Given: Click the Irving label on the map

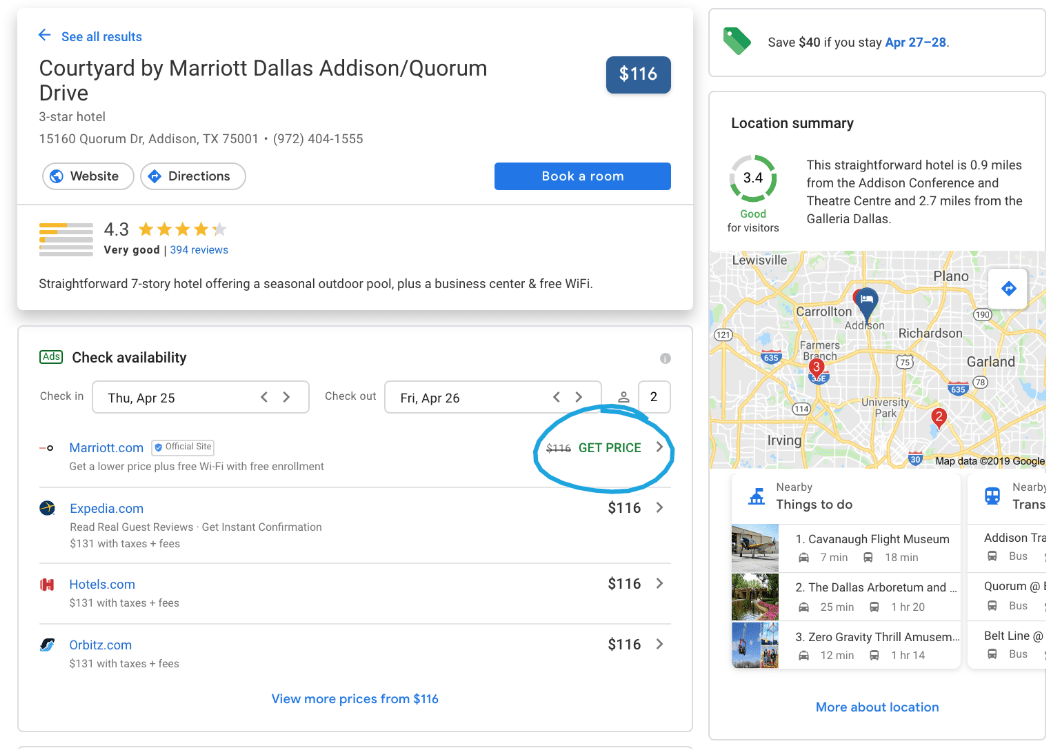Looking at the screenshot, I should click(x=784, y=441).
